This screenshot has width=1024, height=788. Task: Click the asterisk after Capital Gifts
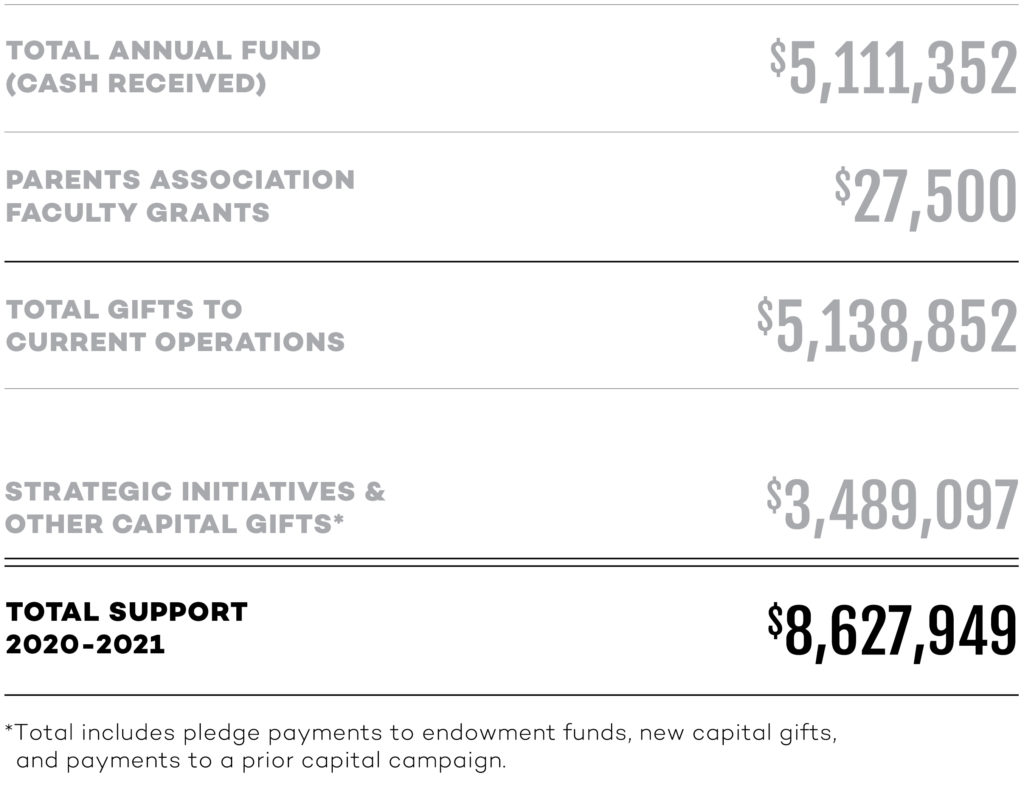click(x=338, y=518)
